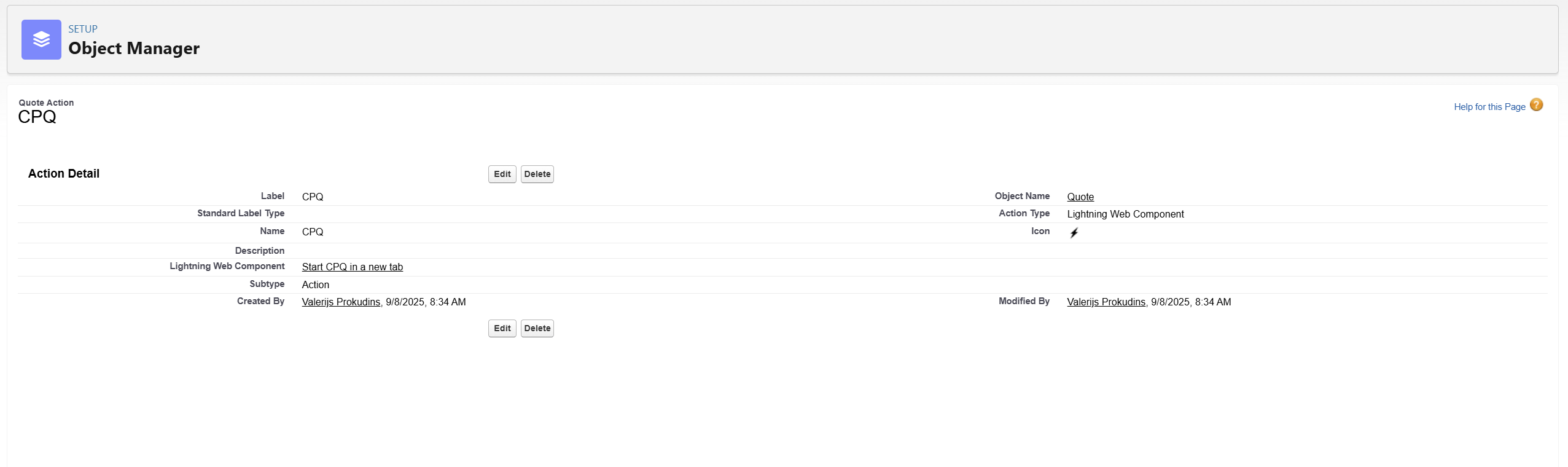Screen dimensions: 1568x467
Task: Open Start CPQ in a new tab link
Action: tap(353, 267)
